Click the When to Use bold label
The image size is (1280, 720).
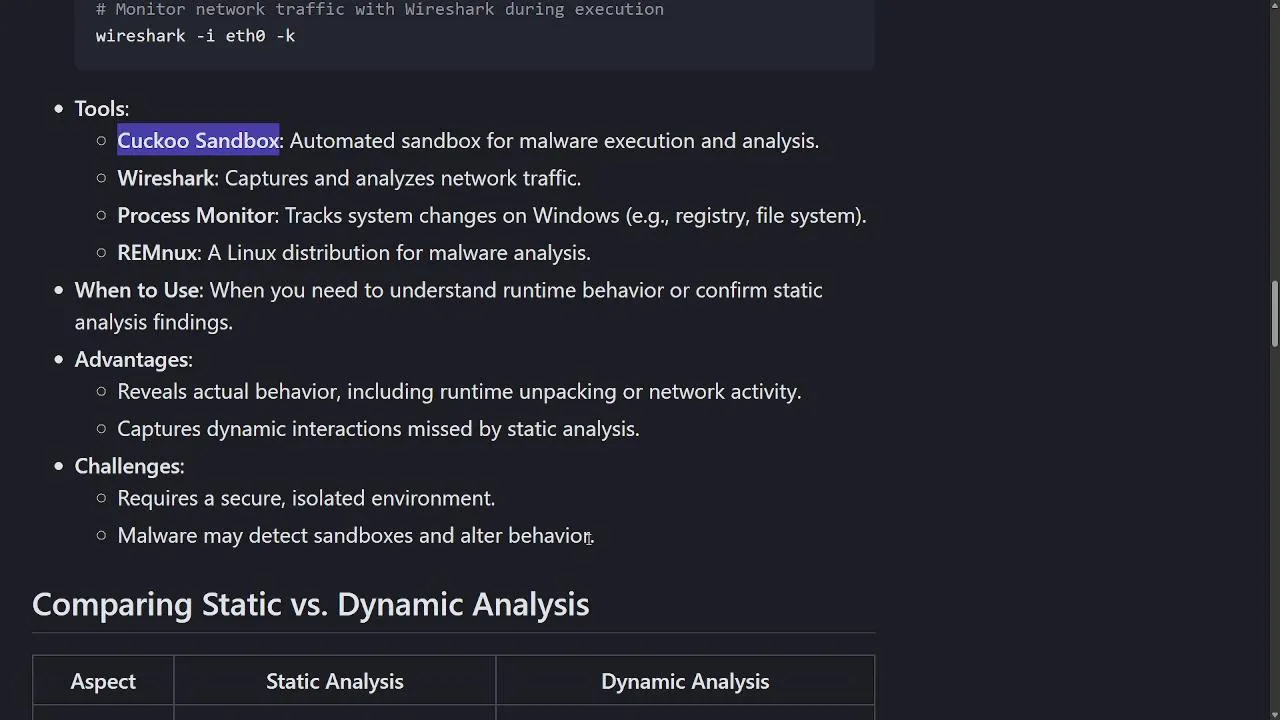[x=137, y=290]
